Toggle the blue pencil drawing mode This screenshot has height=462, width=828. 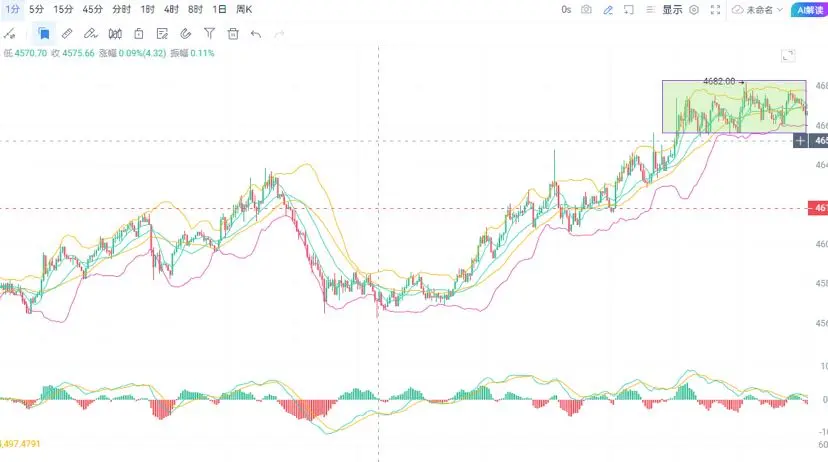click(608, 10)
